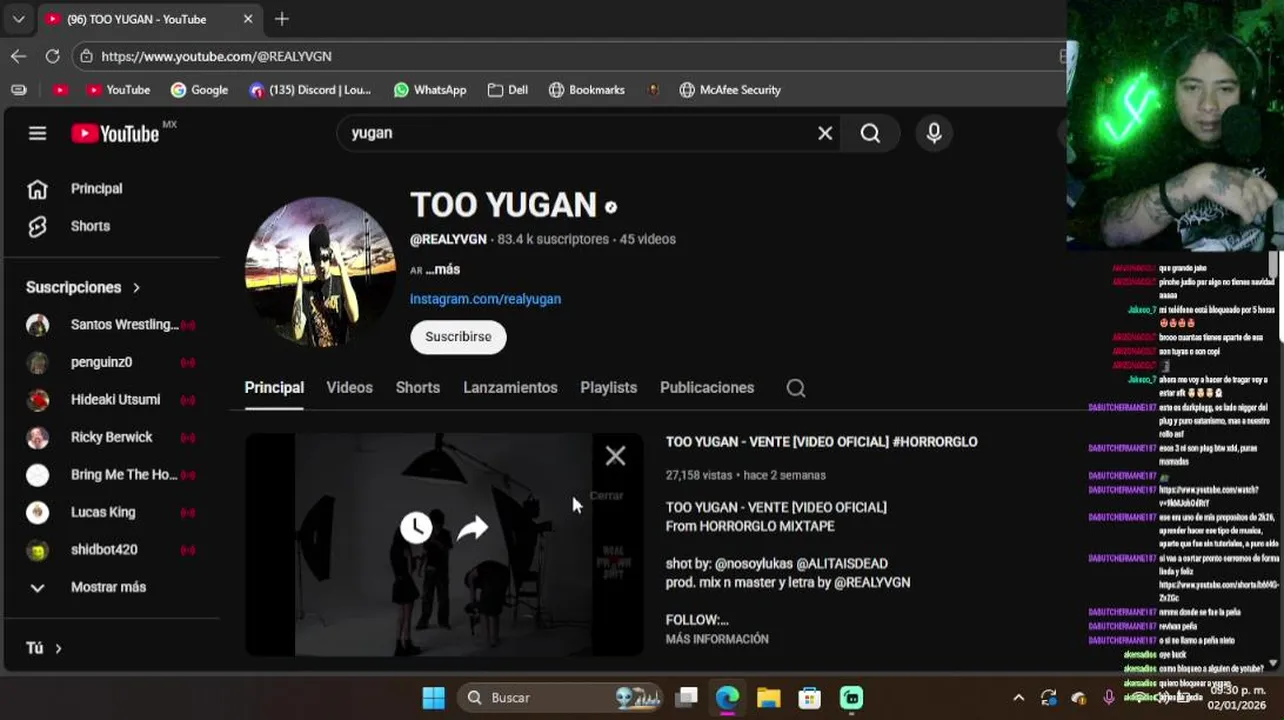Viewport: 1284px width, 720px height.
Task: Open Windows Start menu
Action: pos(433,698)
